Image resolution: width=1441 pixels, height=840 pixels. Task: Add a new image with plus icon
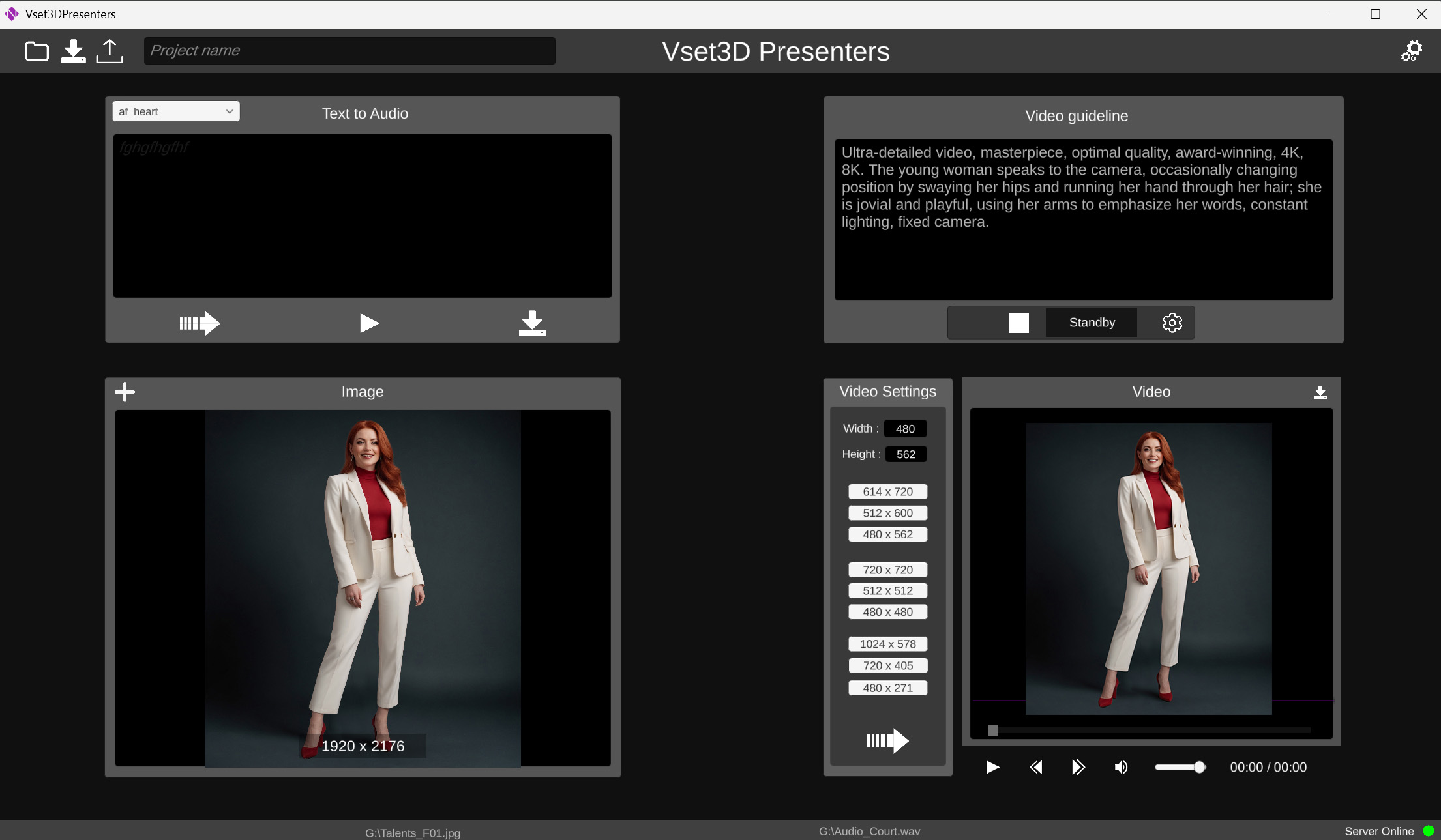click(125, 392)
